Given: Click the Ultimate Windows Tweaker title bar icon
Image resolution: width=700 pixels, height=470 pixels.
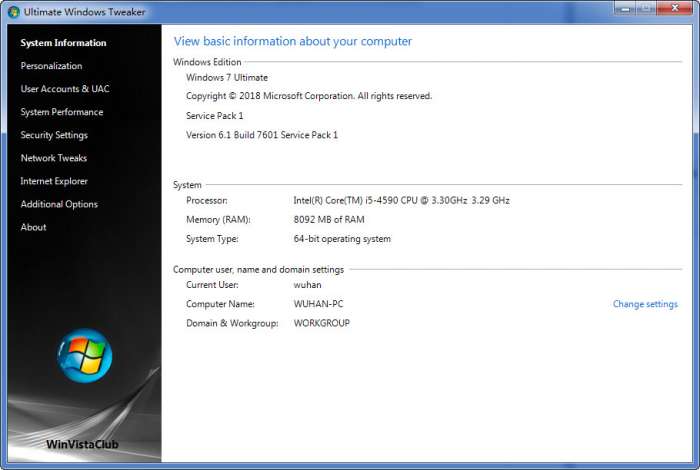Looking at the screenshot, I should pyautogui.click(x=14, y=12).
